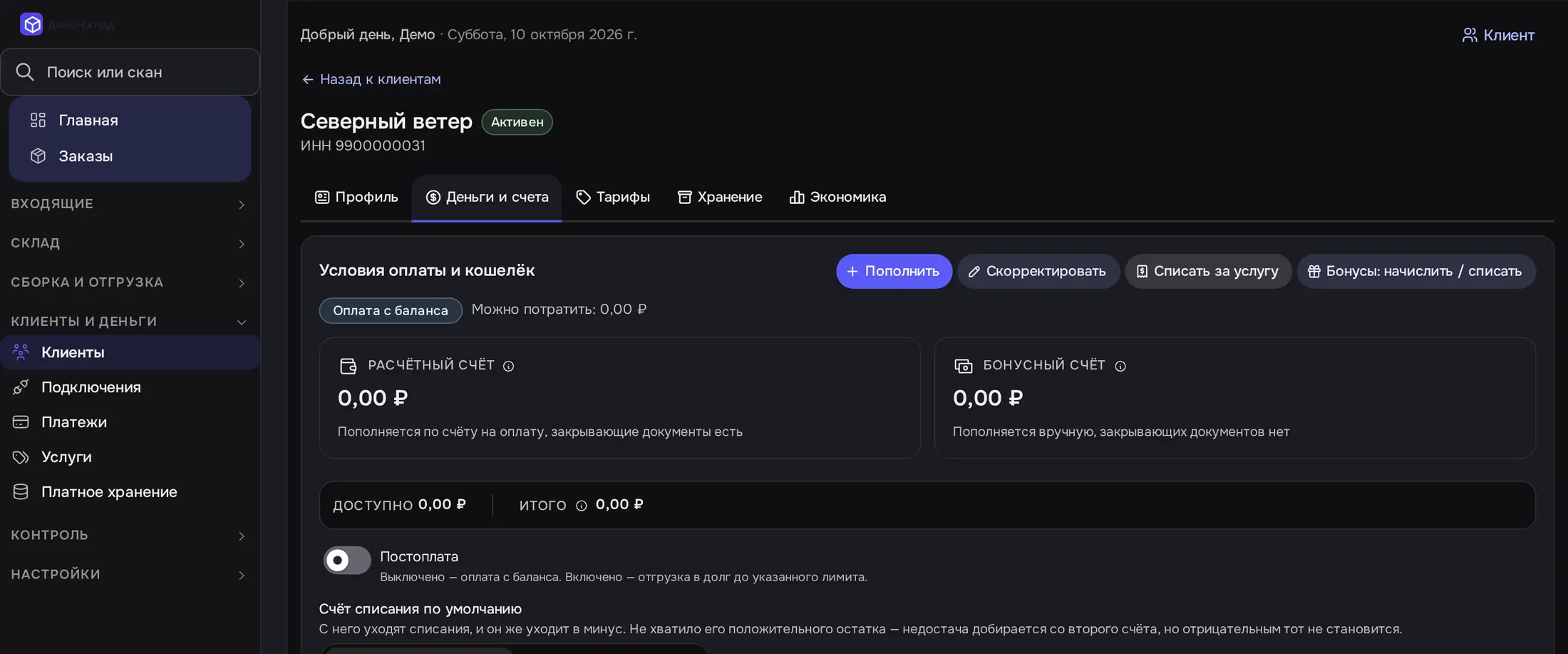Expand the Склад section

130,243
